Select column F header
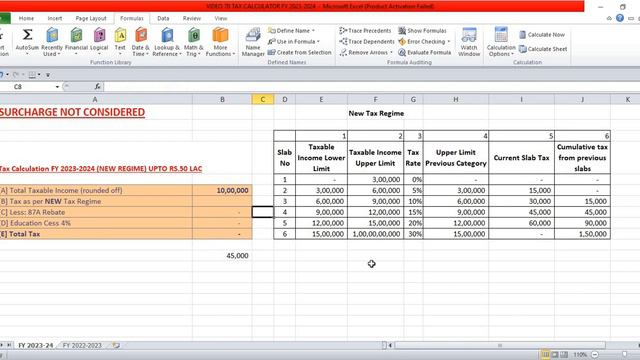The width and height of the screenshot is (640, 360). point(375,99)
